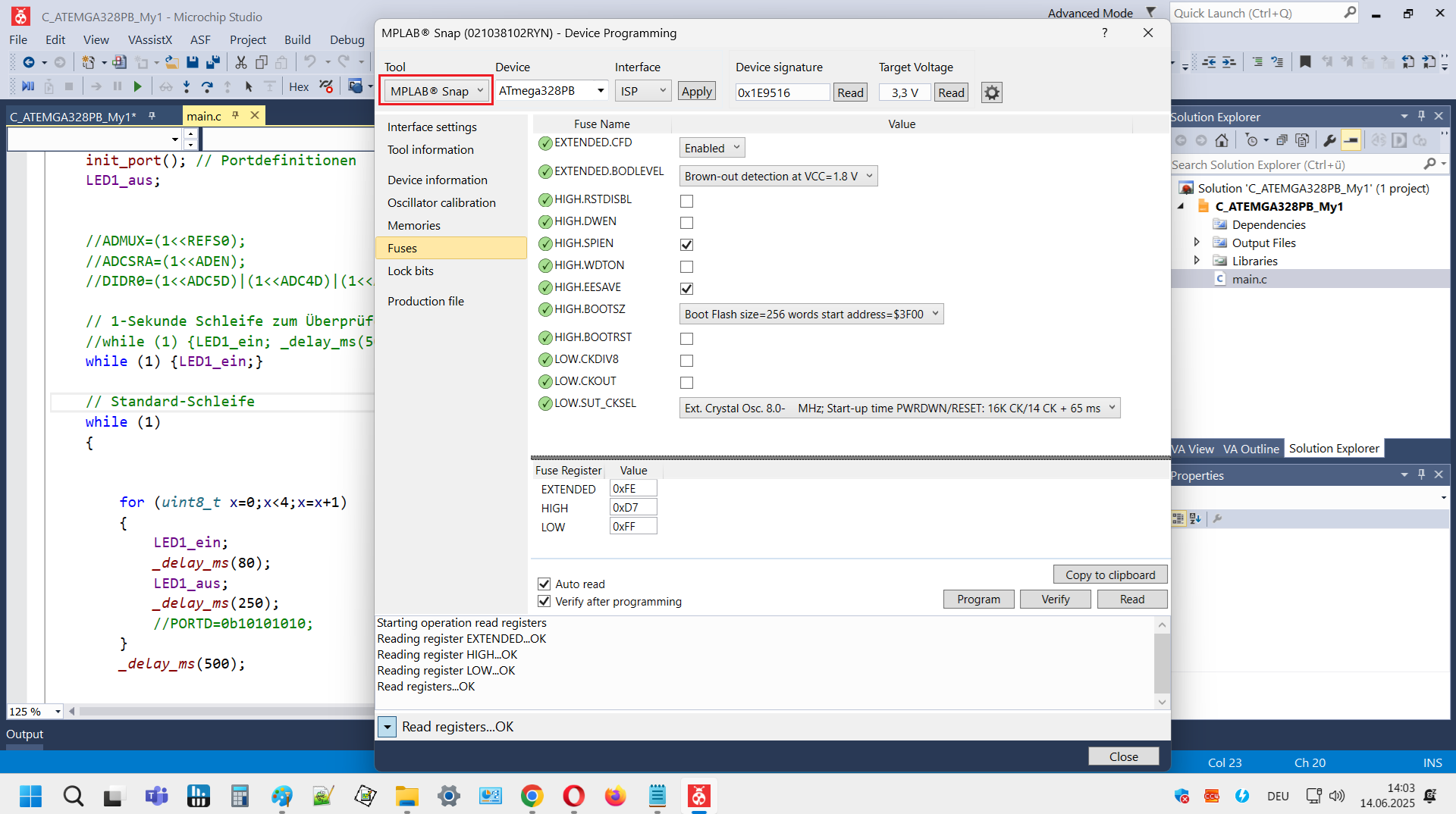Open the device programming settings gear
This screenshot has width=1456, height=814.
click(991, 92)
